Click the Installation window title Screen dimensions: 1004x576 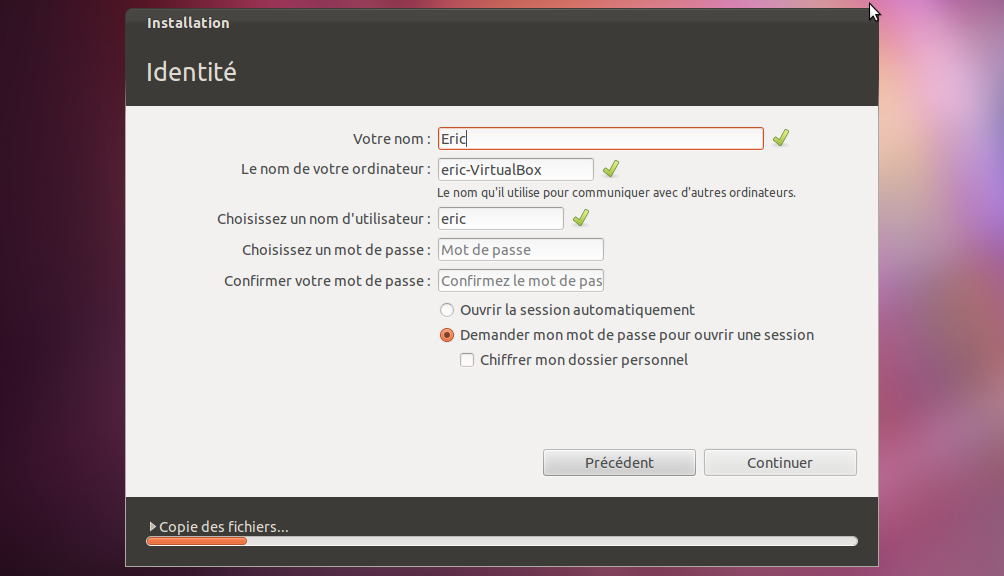tap(188, 23)
